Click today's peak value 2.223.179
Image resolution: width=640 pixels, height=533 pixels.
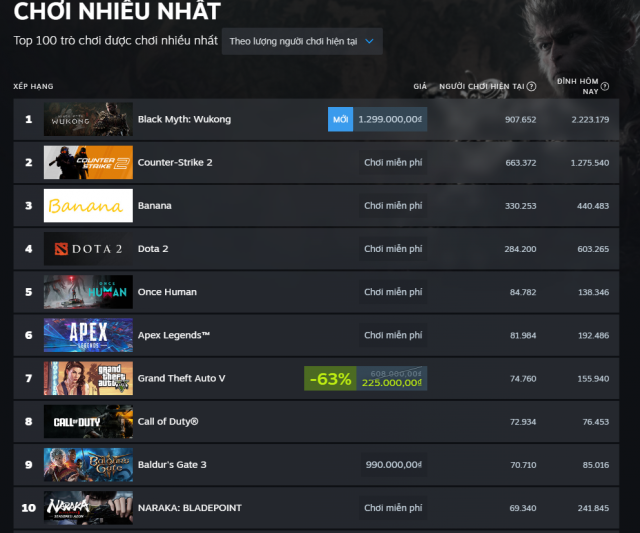click(590, 120)
